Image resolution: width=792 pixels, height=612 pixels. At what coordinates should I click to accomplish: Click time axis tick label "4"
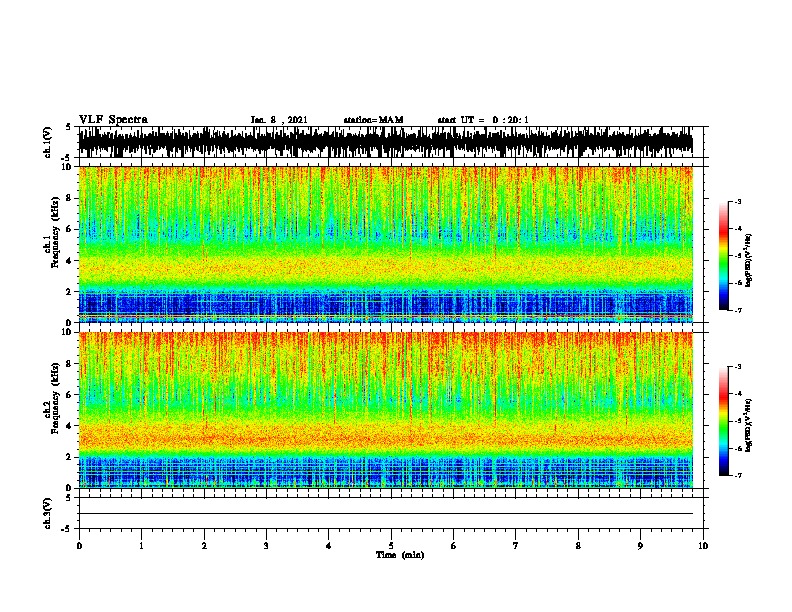pos(329,545)
